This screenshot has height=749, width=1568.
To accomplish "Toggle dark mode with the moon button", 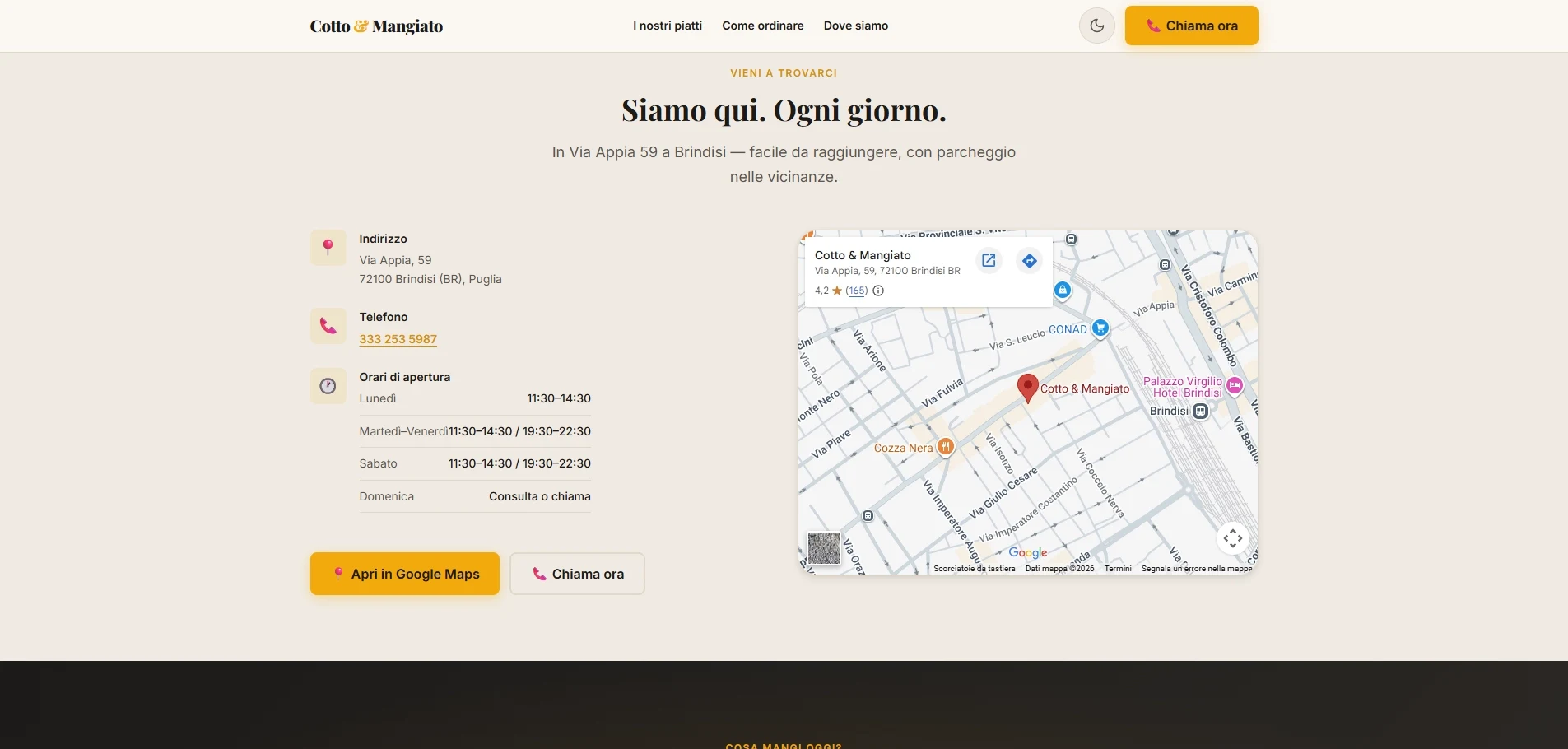I will [1096, 26].
